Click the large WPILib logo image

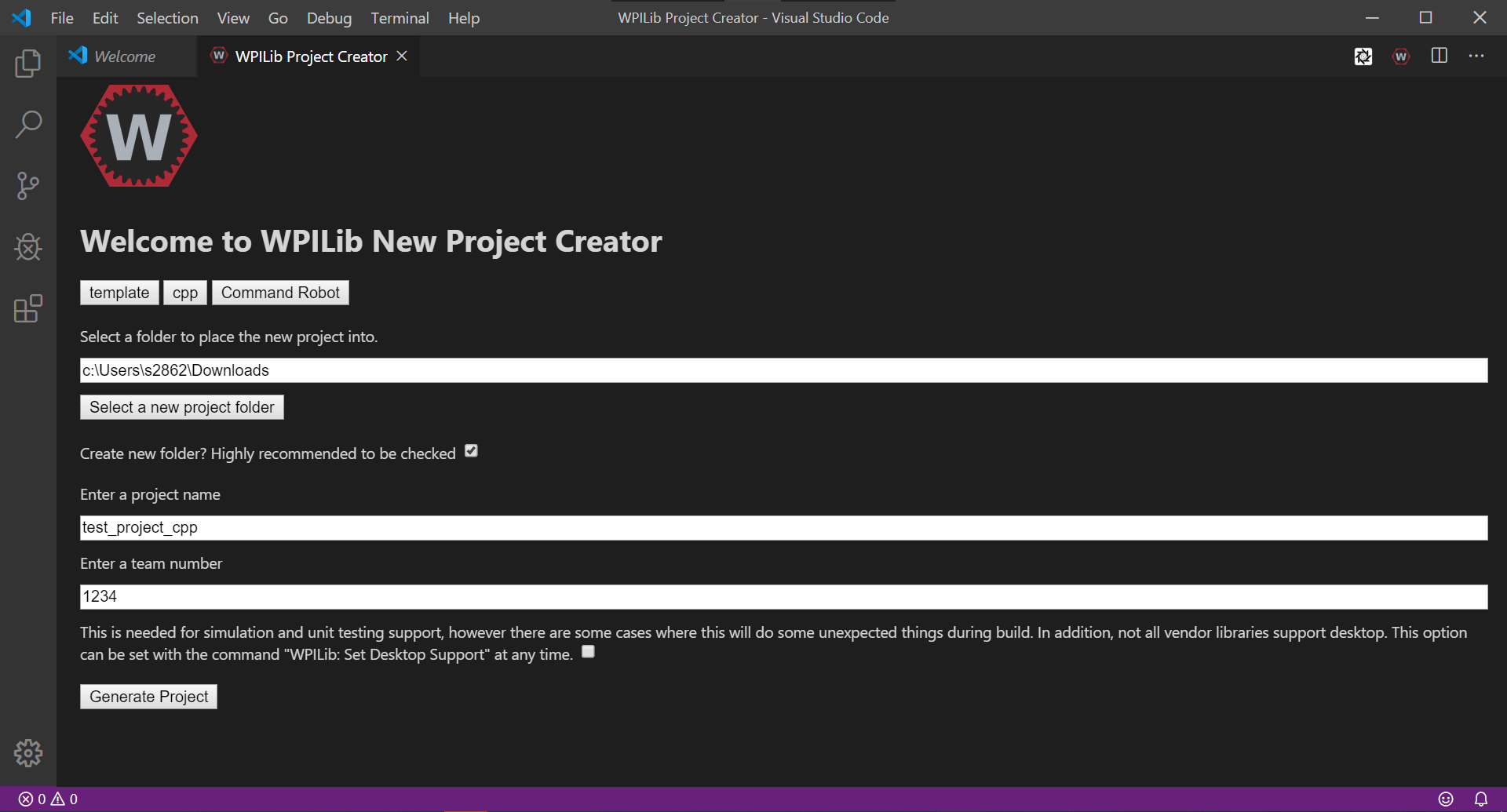(x=139, y=136)
